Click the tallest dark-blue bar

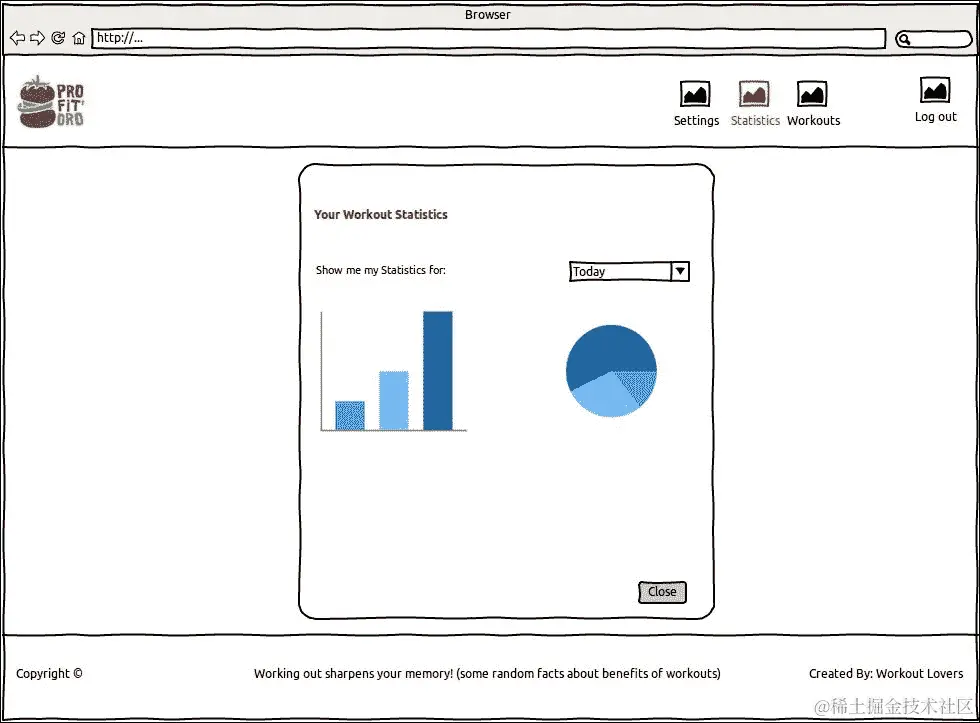[438, 371]
